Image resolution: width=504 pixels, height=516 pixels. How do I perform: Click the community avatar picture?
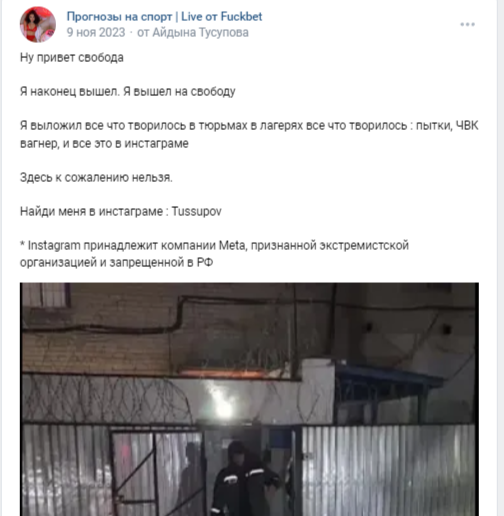38,24
